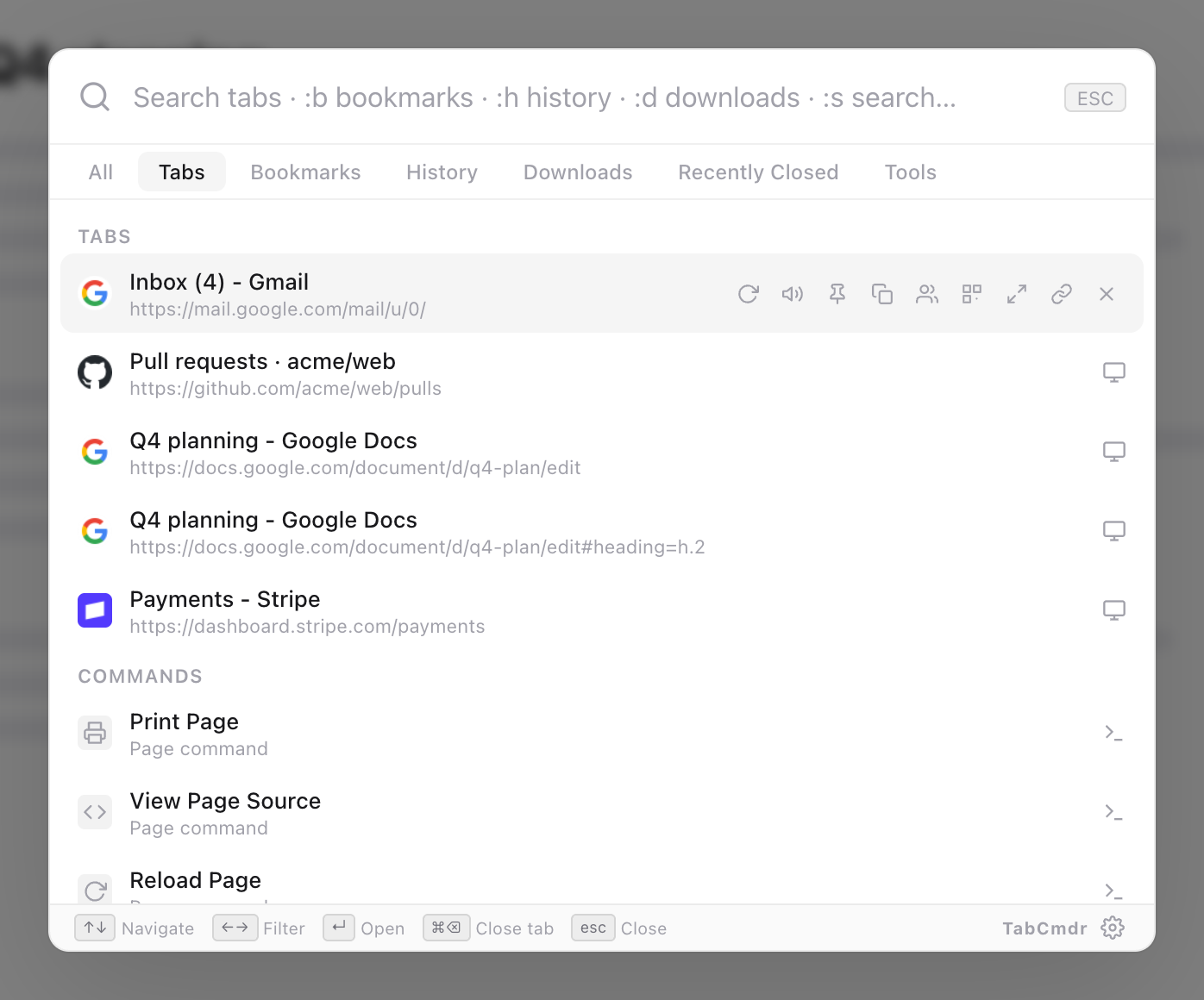Screen dimensions: 1204x1000
Task: Close the Inbox (4) - Gmail tab
Action: coord(1107,294)
